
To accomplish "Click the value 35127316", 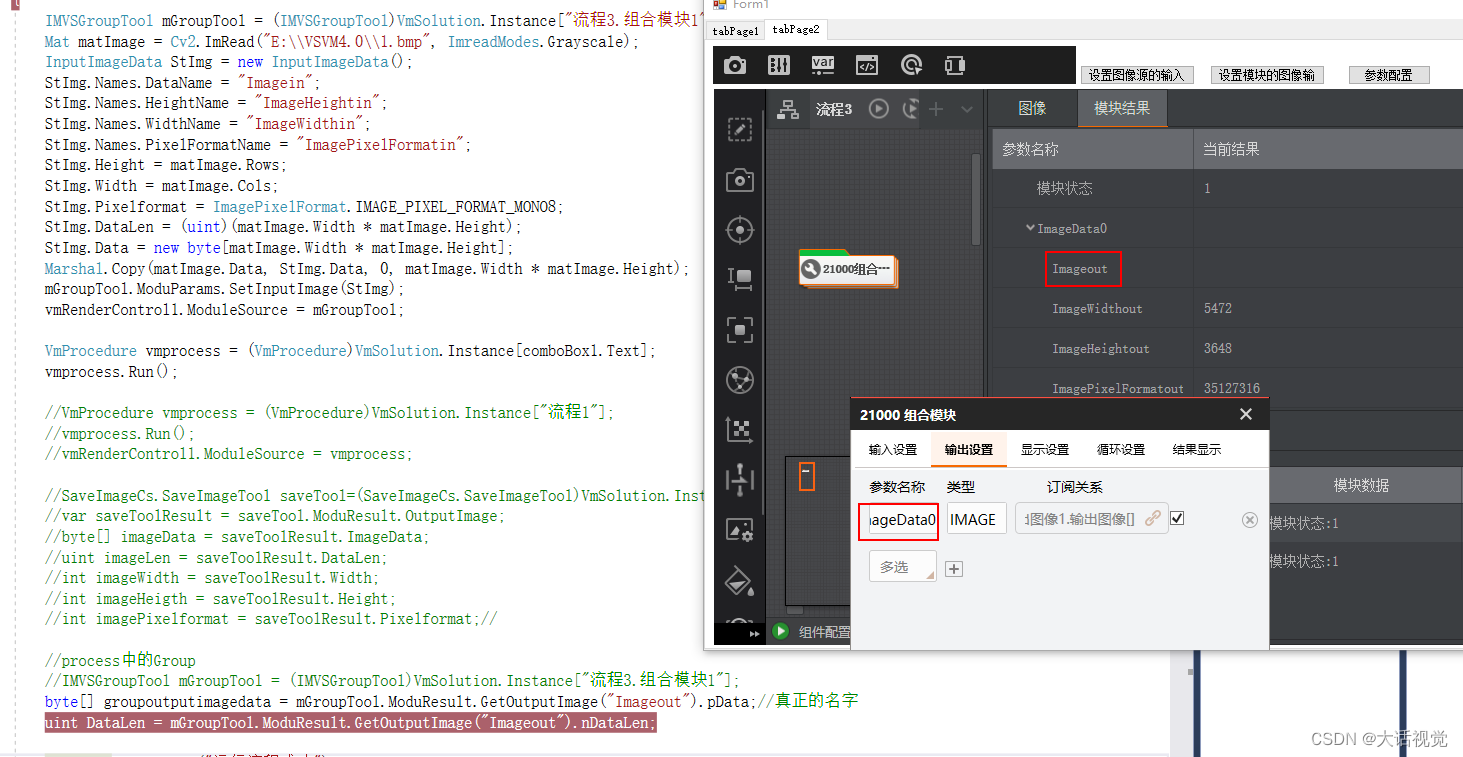I will point(1231,388).
